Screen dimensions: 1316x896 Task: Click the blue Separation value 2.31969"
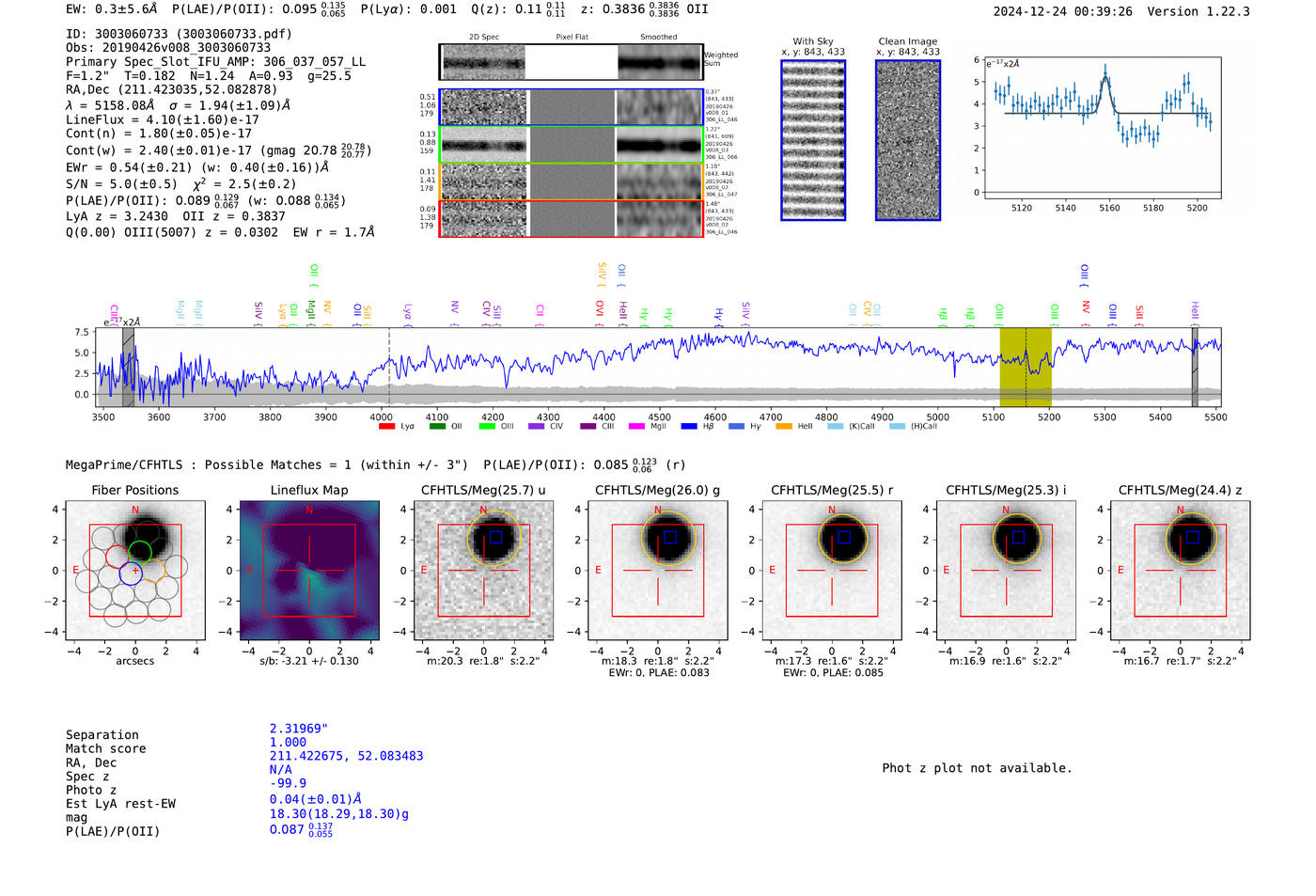click(298, 729)
